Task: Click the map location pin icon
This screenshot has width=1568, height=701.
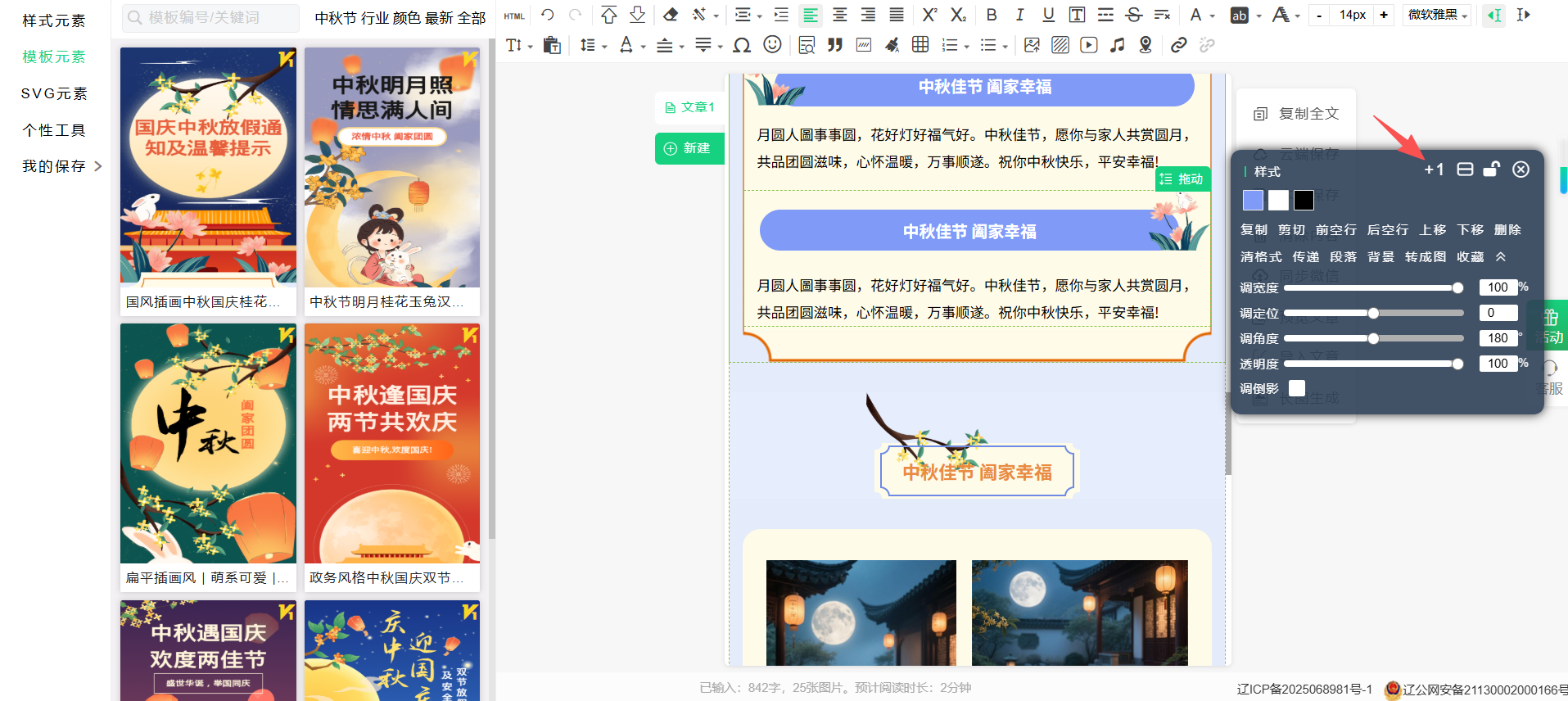Action: tap(1145, 45)
